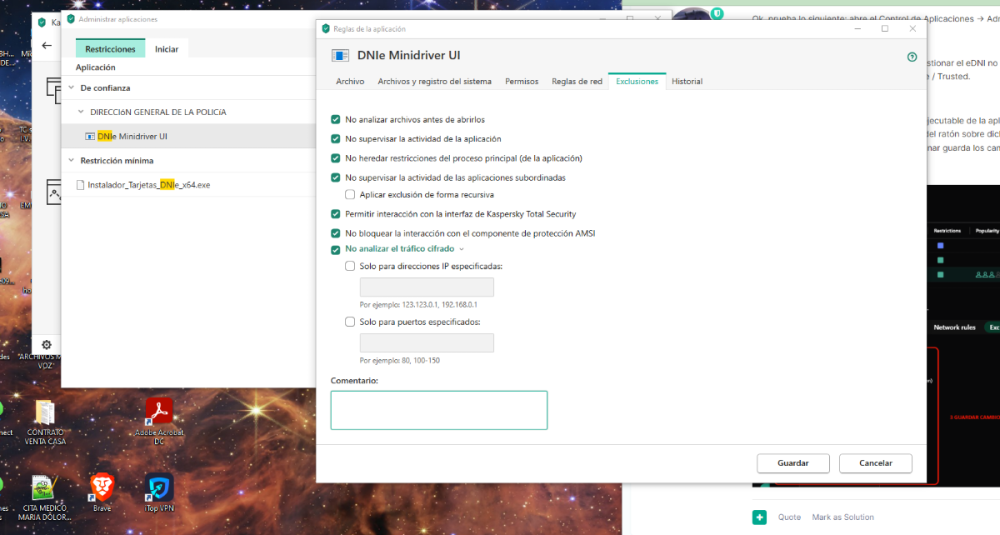
Task: Enable Solo para direcciones IP especificadas
Action: coord(350,266)
